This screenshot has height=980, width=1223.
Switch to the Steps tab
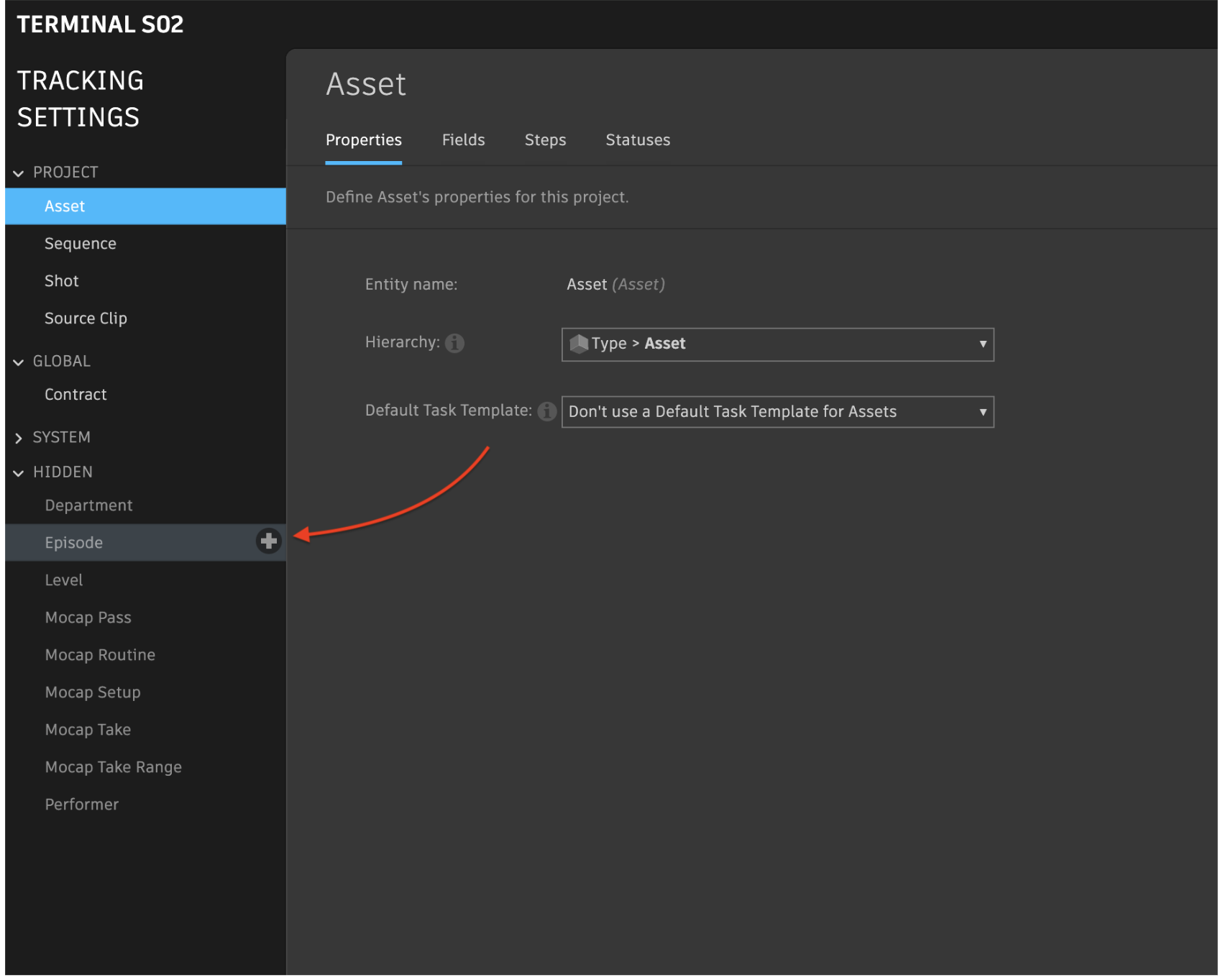click(x=544, y=139)
